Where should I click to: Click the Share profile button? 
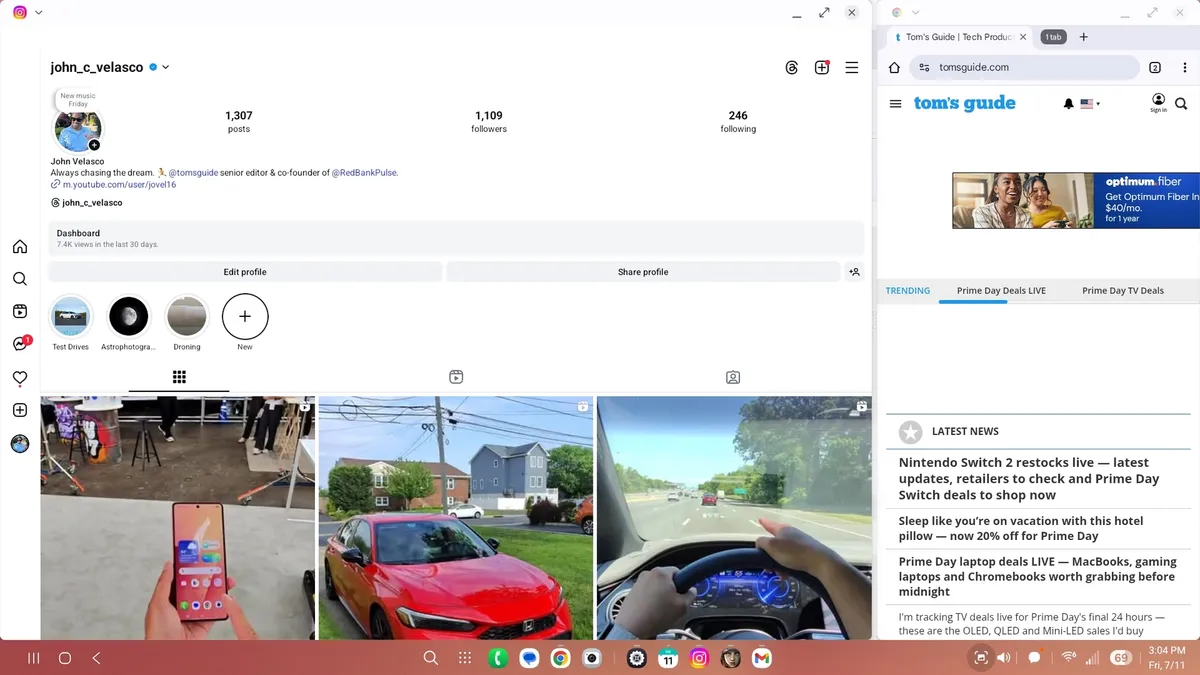click(643, 272)
